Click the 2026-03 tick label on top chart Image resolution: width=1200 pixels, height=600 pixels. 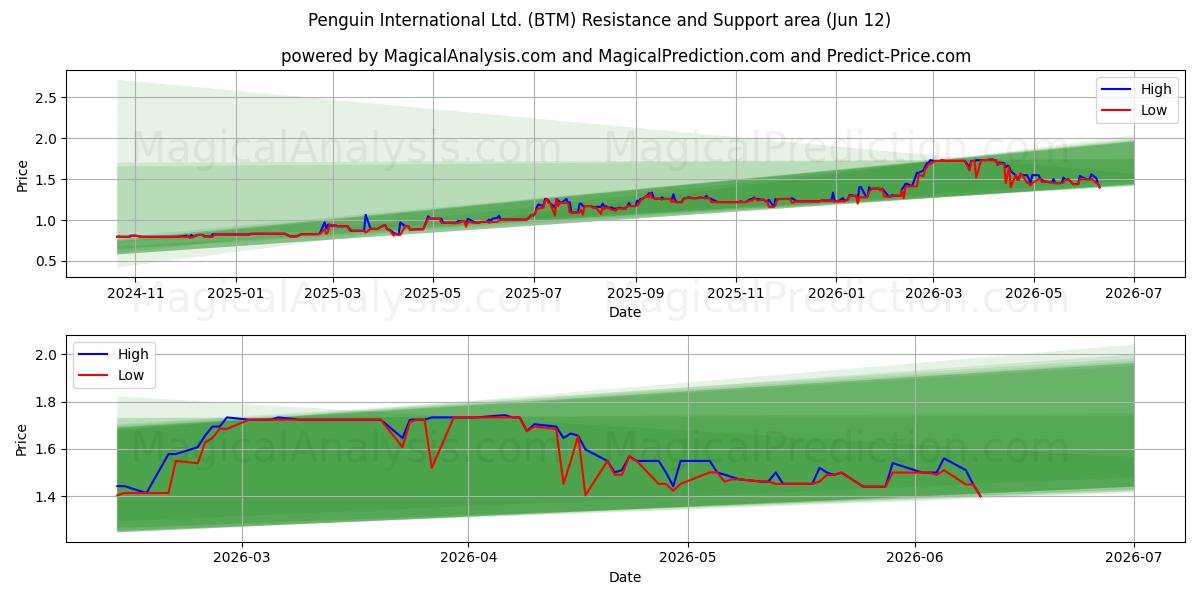(x=933, y=294)
